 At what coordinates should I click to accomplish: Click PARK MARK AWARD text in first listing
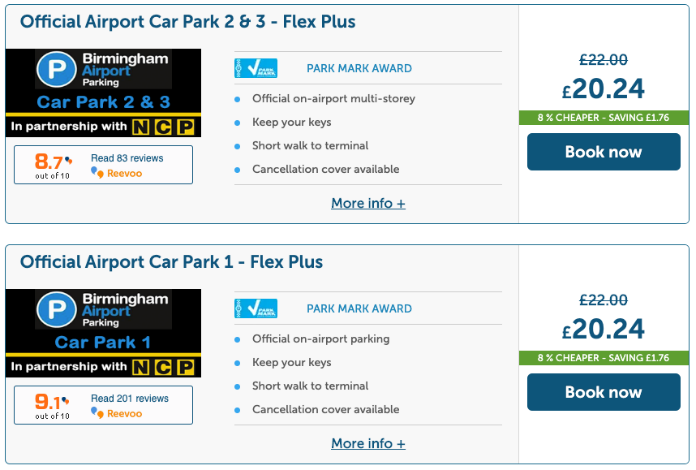point(359,69)
